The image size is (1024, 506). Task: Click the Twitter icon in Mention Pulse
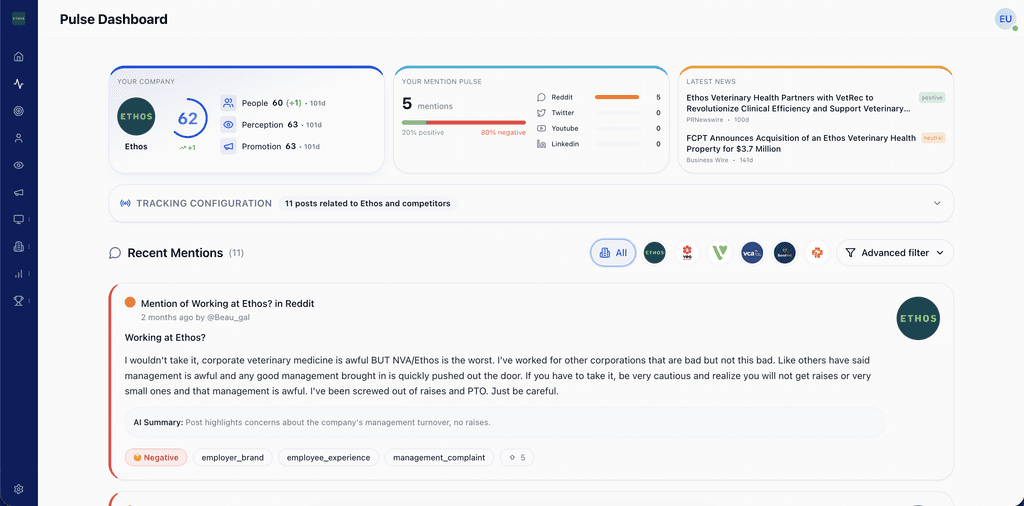pyautogui.click(x=541, y=113)
